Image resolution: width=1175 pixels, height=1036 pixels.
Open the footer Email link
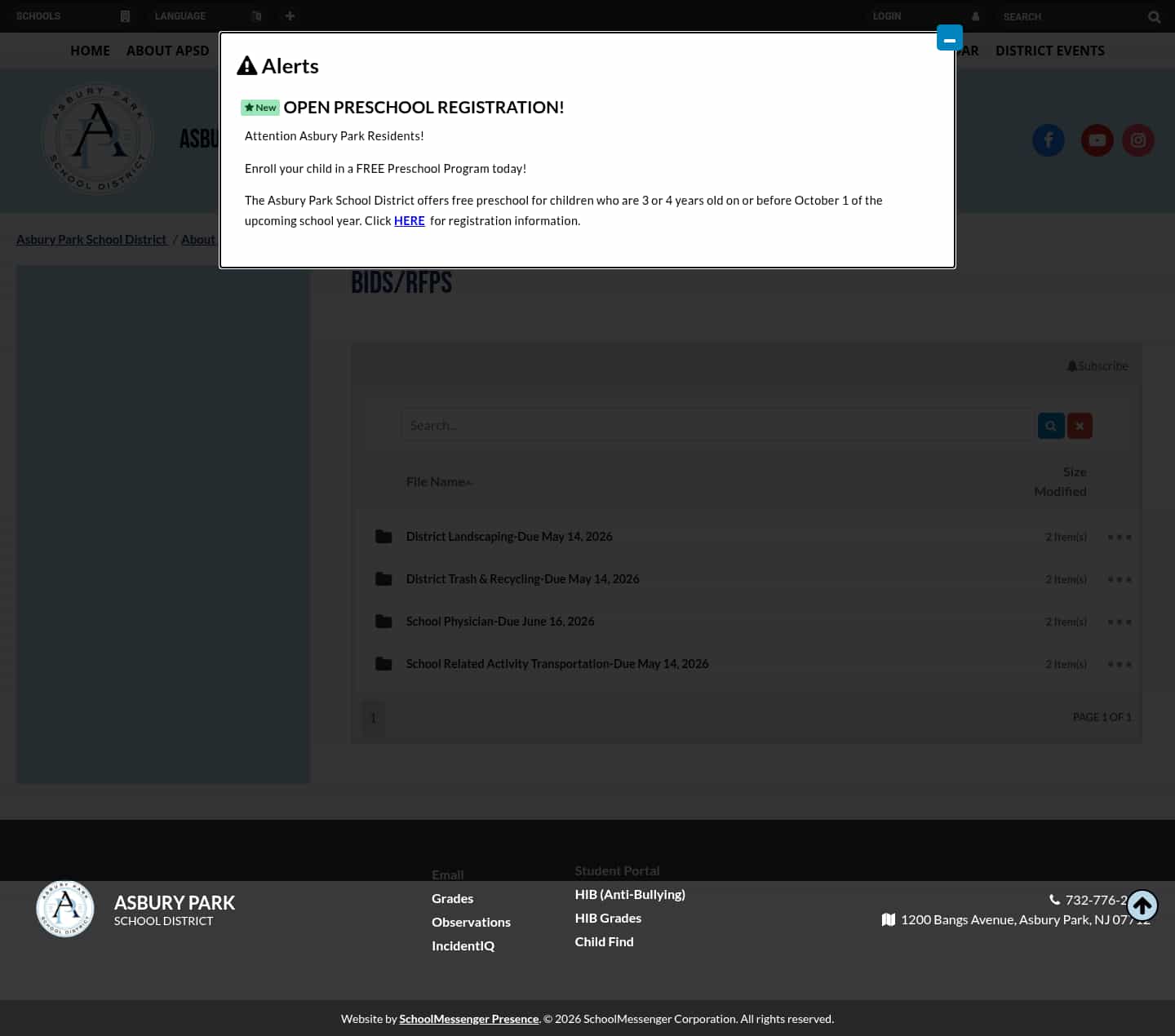pos(448,874)
